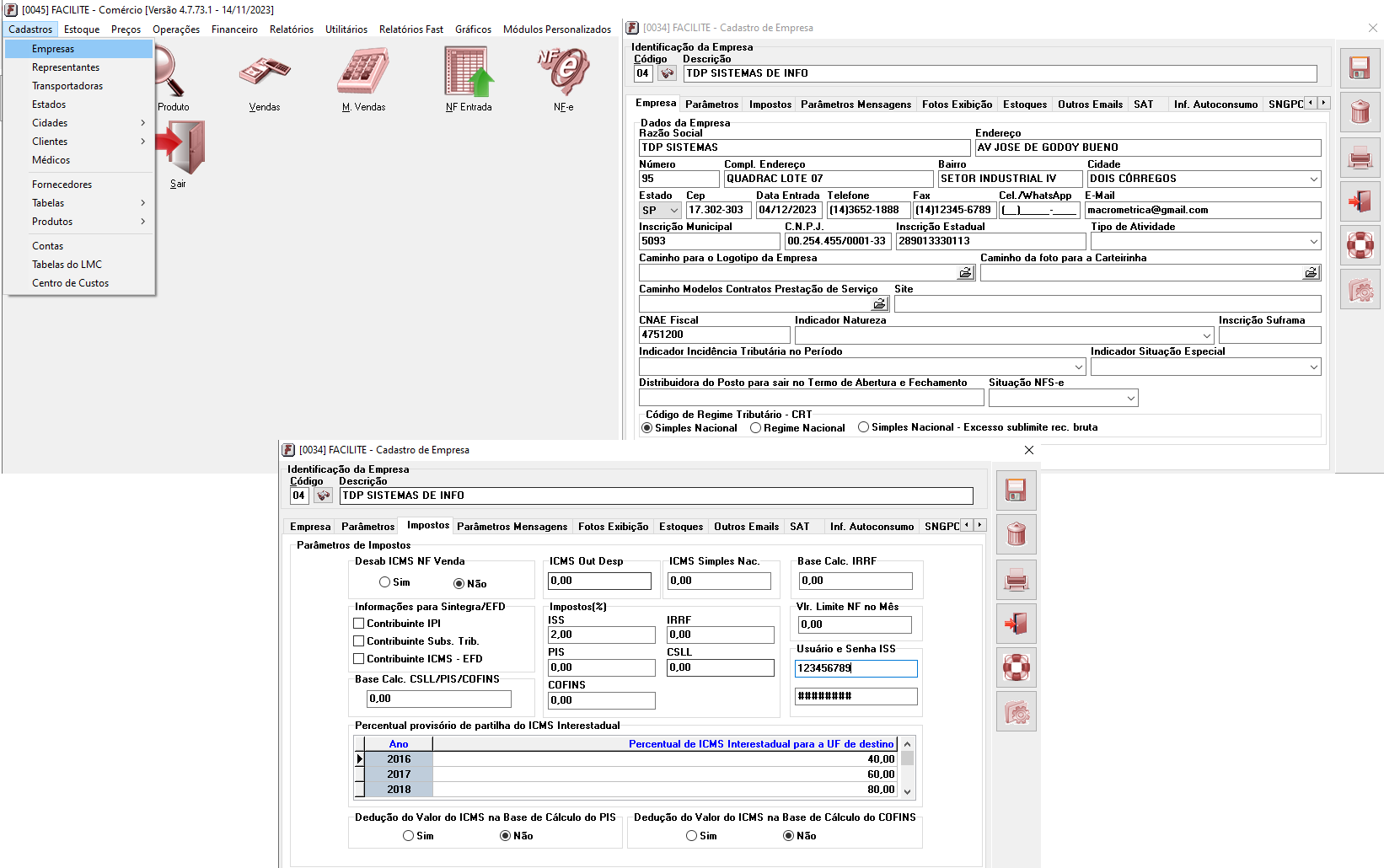Click search icon beside Código in upper window
The width and height of the screenshot is (1384, 868).
tap(667, 73)
